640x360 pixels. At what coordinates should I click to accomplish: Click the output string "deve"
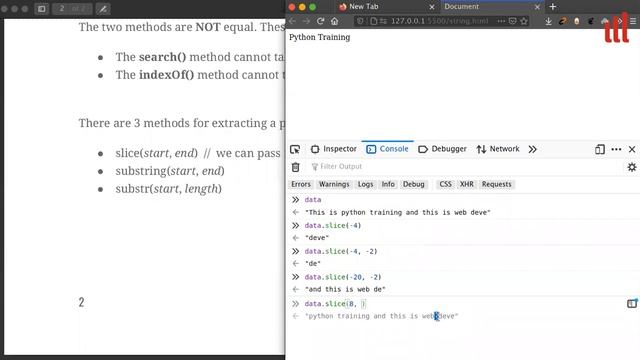click(x=317, y=238)
